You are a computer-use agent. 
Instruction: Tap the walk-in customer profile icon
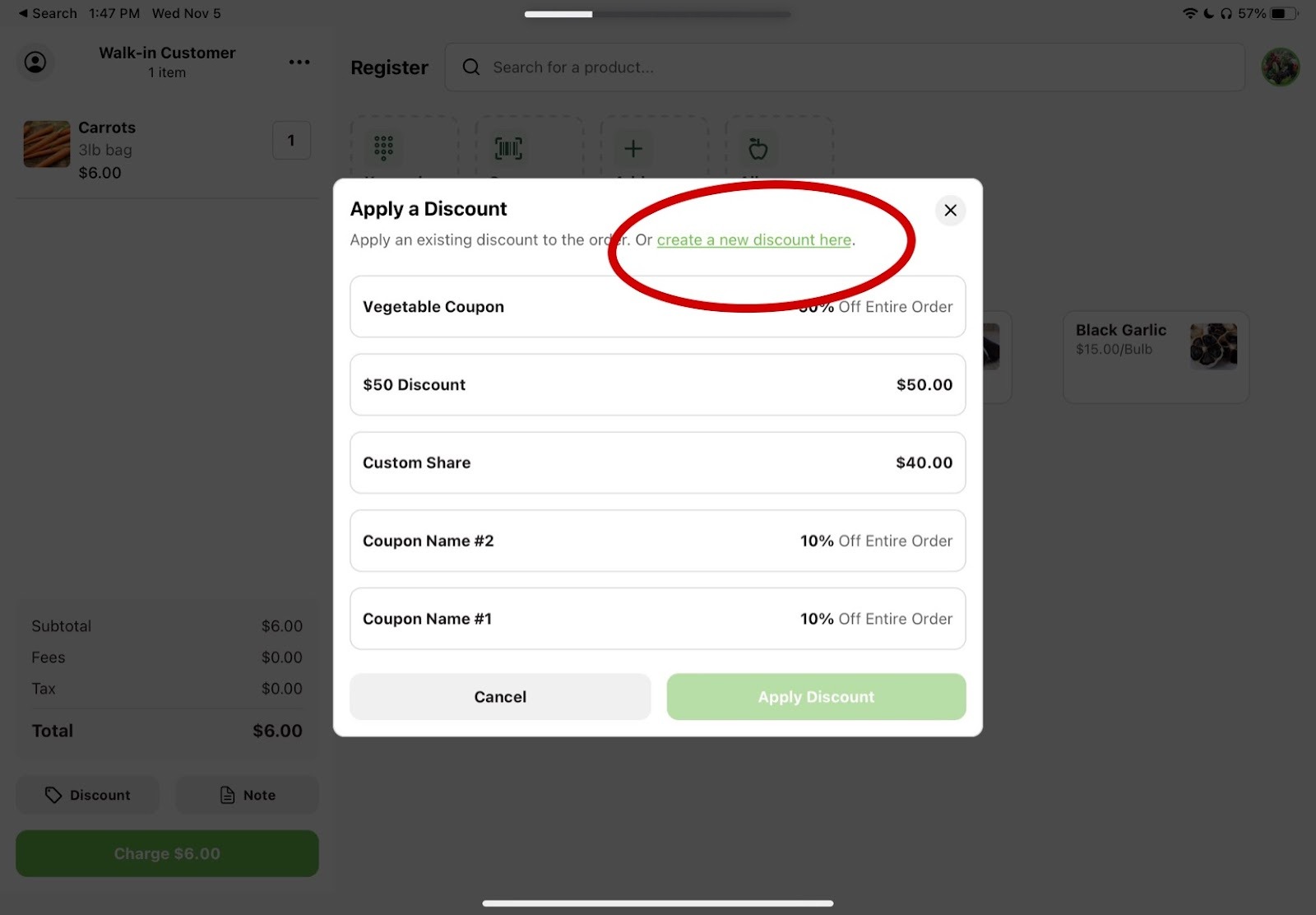tap(35, 62)
